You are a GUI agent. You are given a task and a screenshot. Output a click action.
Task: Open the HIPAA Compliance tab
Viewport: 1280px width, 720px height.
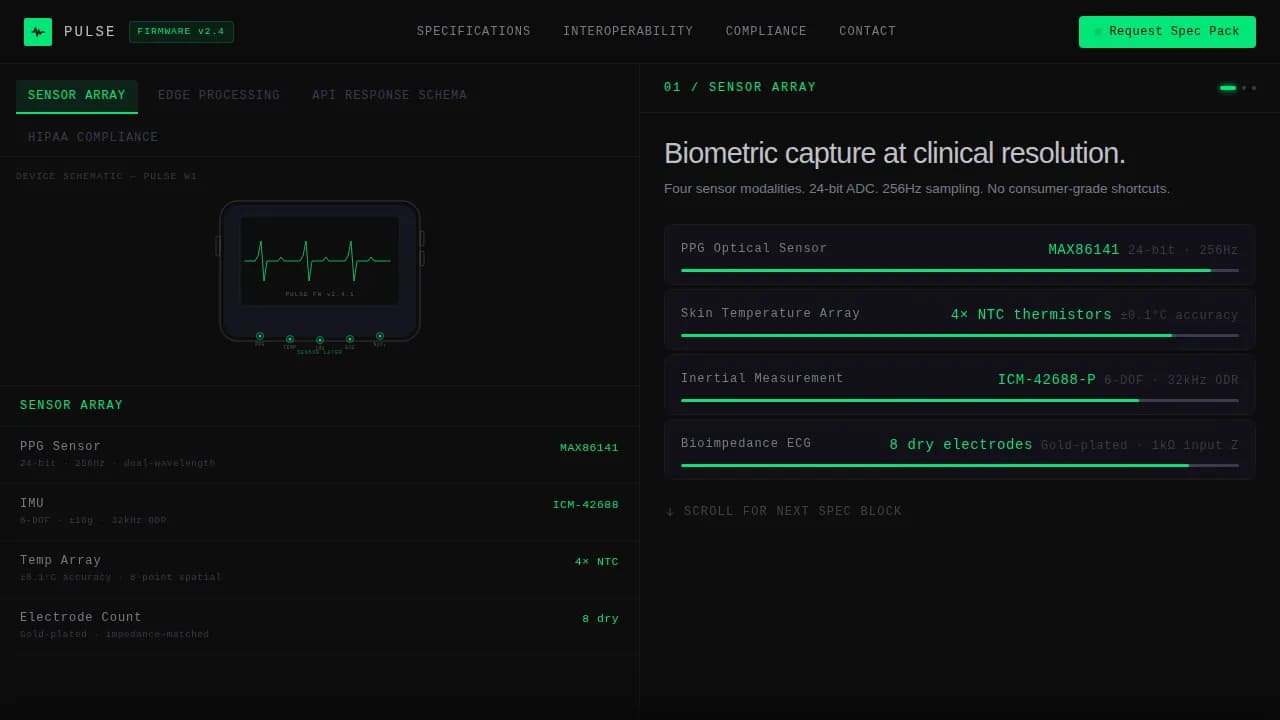tap(93, 137)
